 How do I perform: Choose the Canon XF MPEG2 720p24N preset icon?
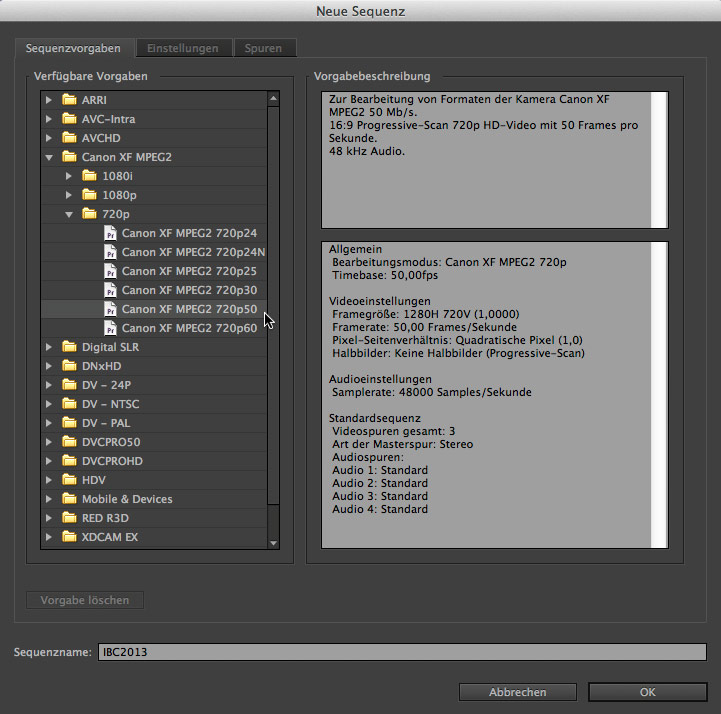pyautogui.click(x=111, y=252)
